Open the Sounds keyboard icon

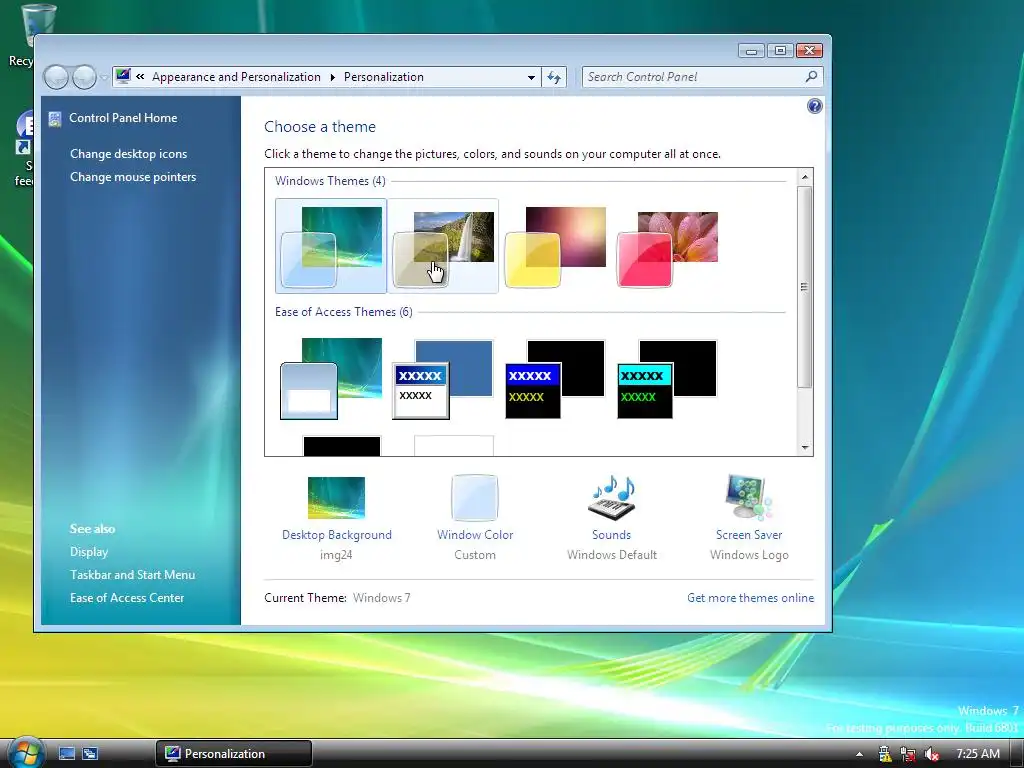[612, 498]
